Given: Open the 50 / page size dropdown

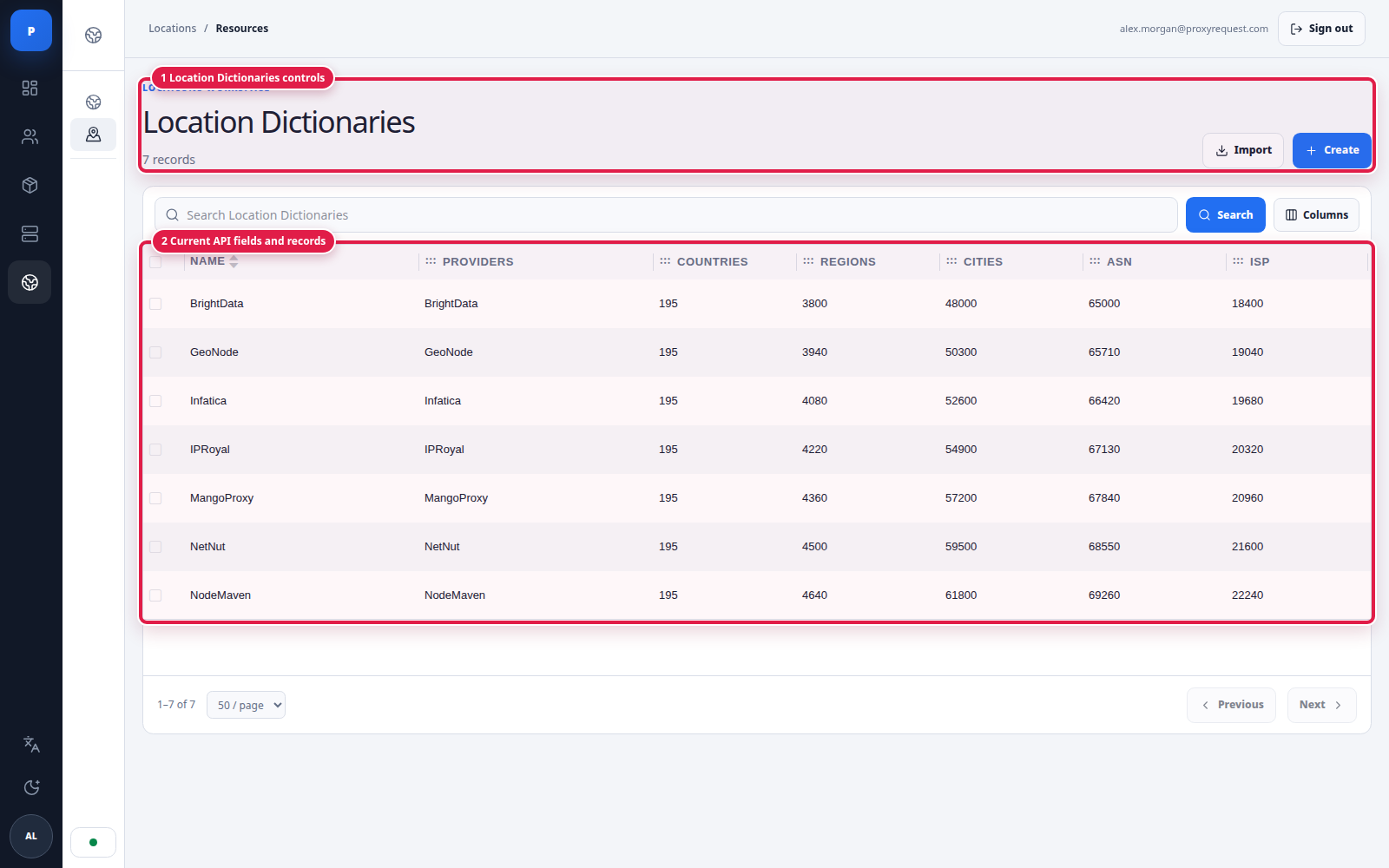Looking at the screenshot, I should [x=246, y=705].
